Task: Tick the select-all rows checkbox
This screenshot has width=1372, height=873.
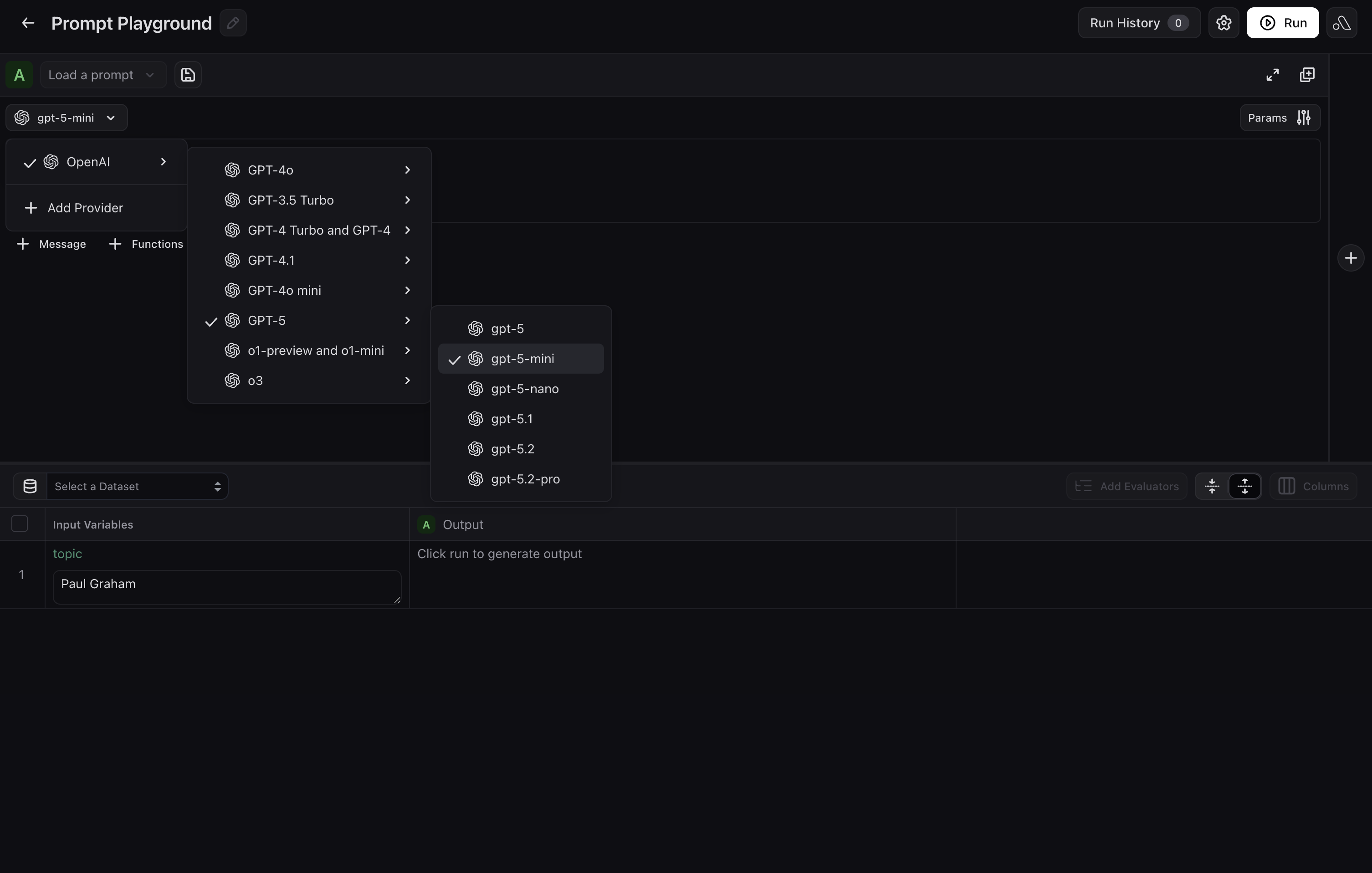Action: [x=20, y=524]
